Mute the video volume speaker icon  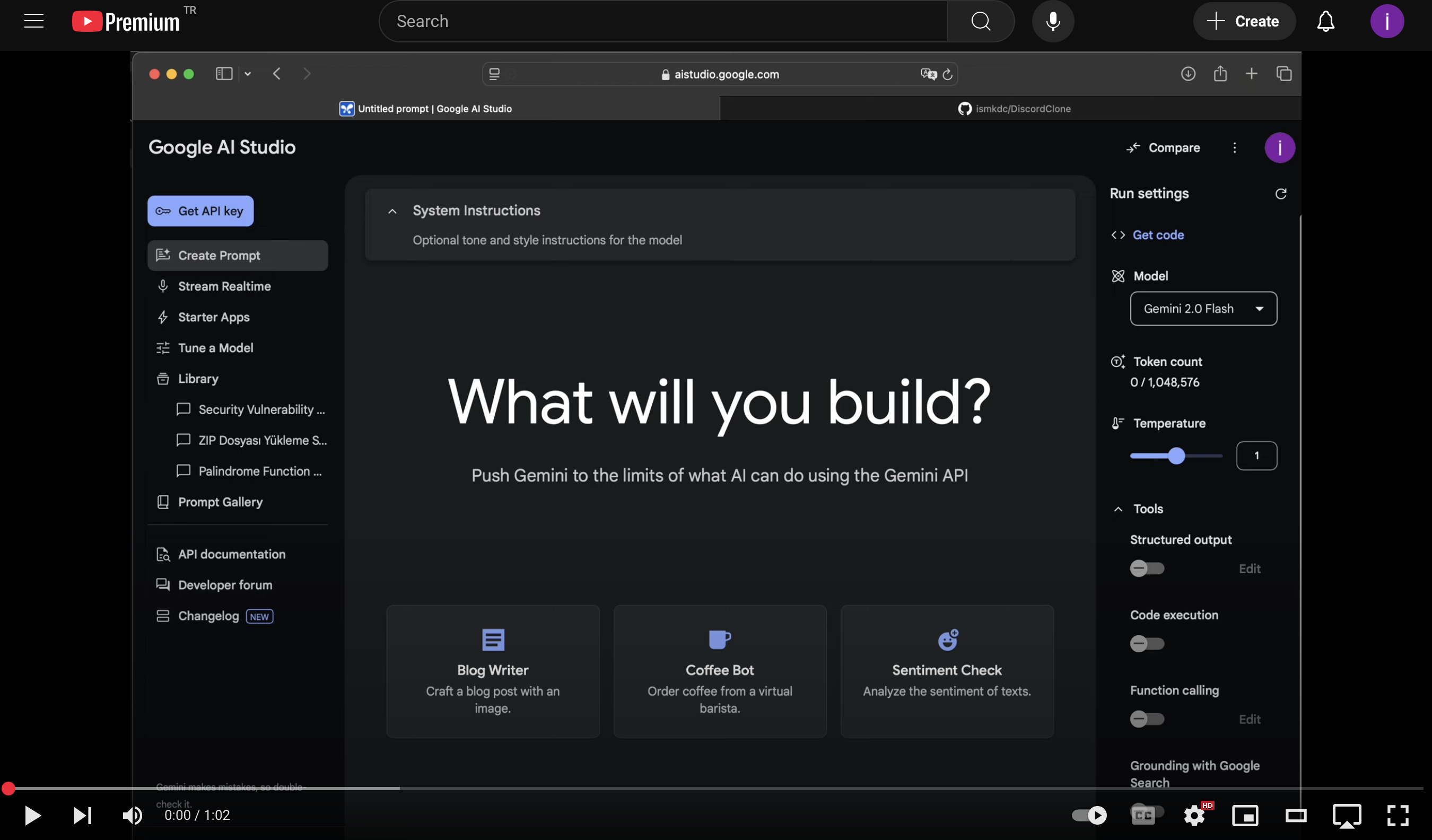132,816
